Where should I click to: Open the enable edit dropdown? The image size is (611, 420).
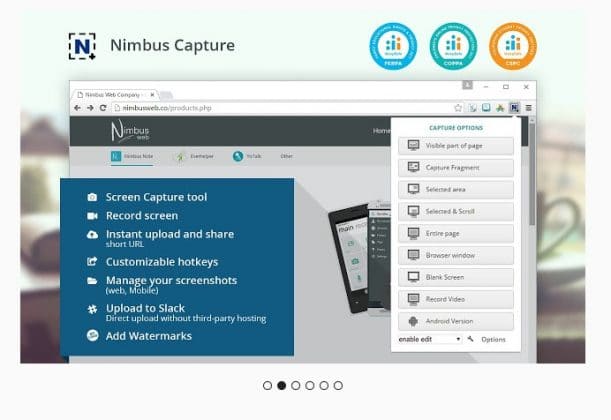(430, 339)
